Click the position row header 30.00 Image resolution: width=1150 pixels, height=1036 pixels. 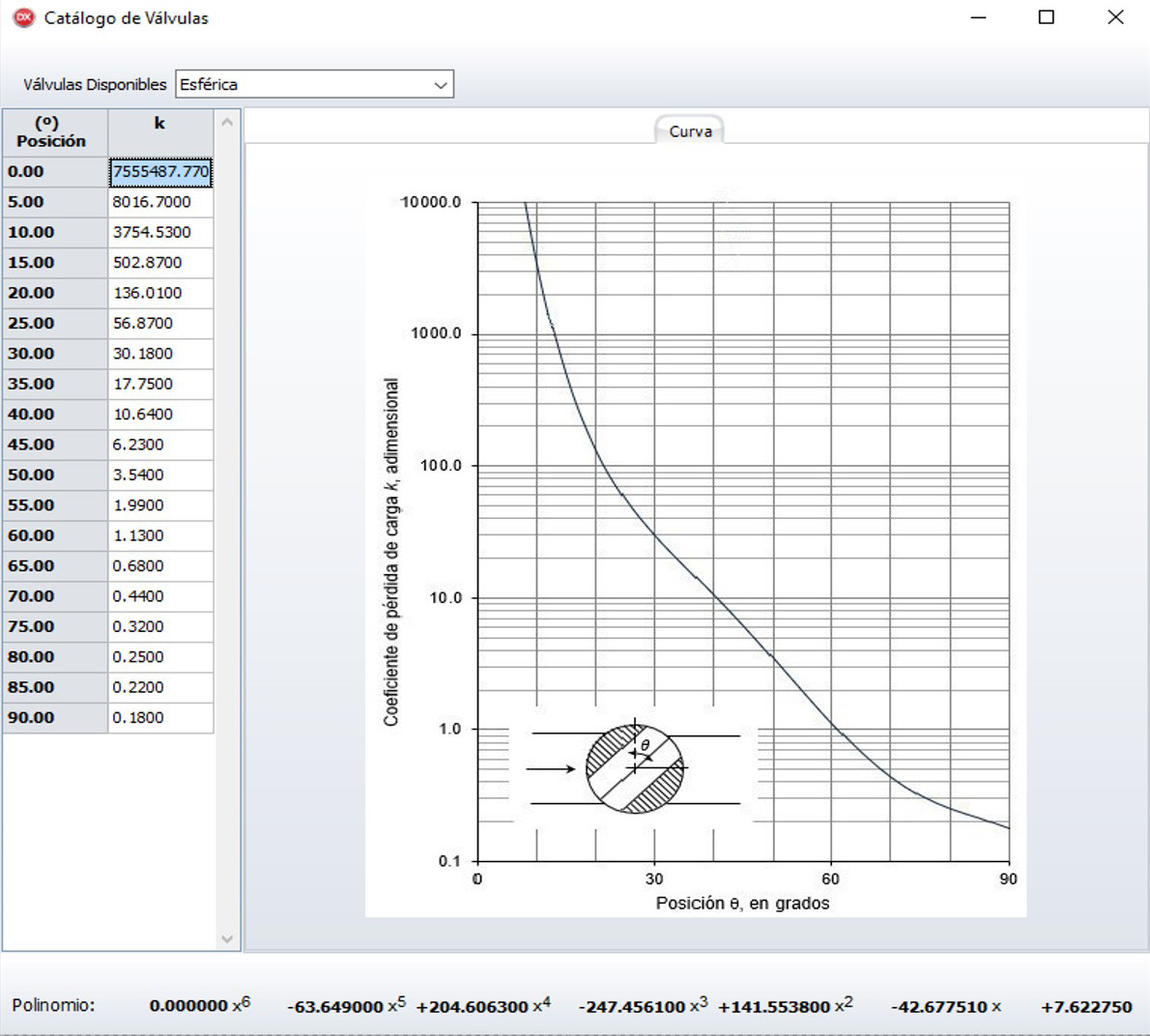click(x=55, y=354)
